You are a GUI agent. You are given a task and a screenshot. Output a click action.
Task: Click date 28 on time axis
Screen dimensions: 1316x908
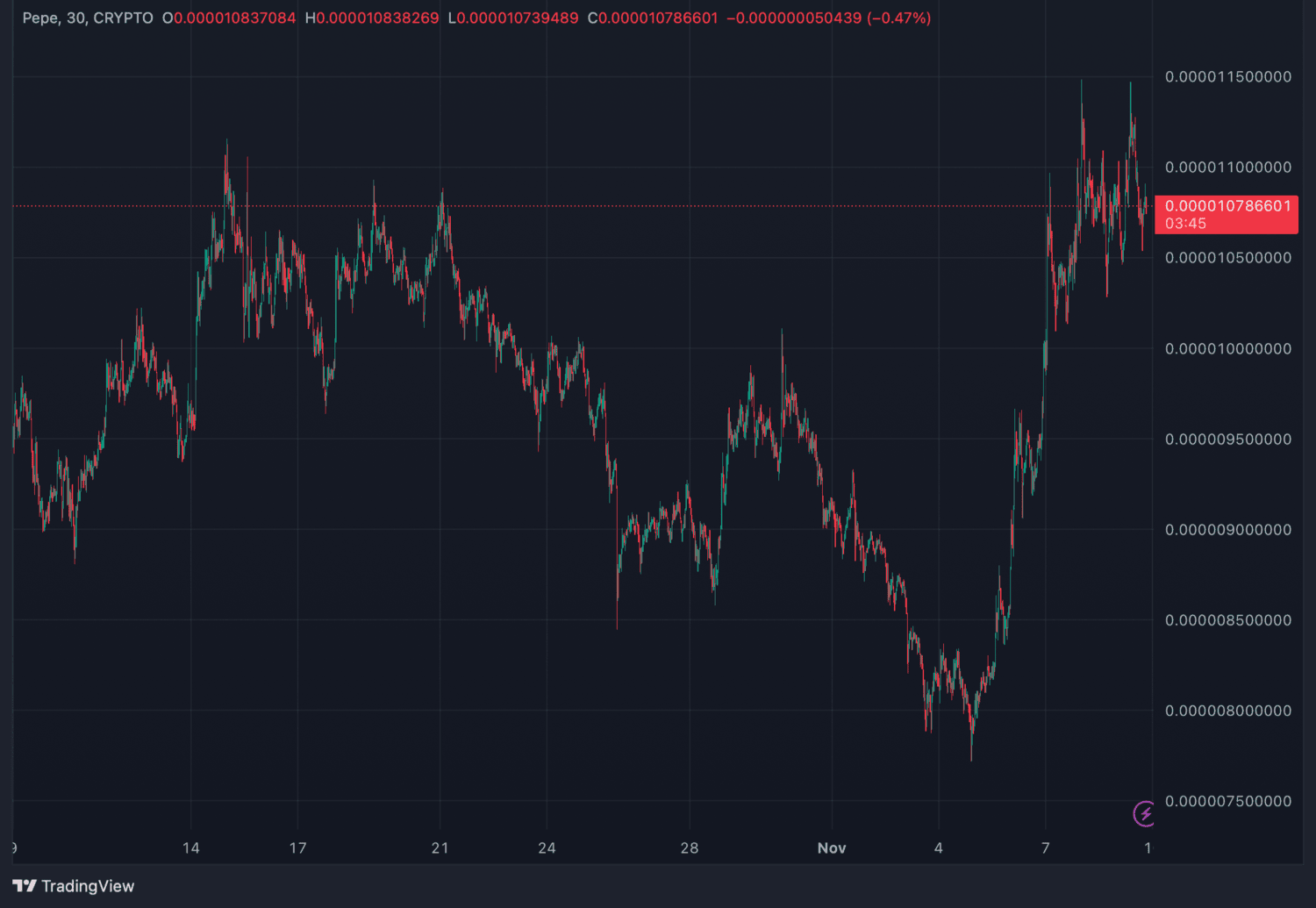(689, 848)
